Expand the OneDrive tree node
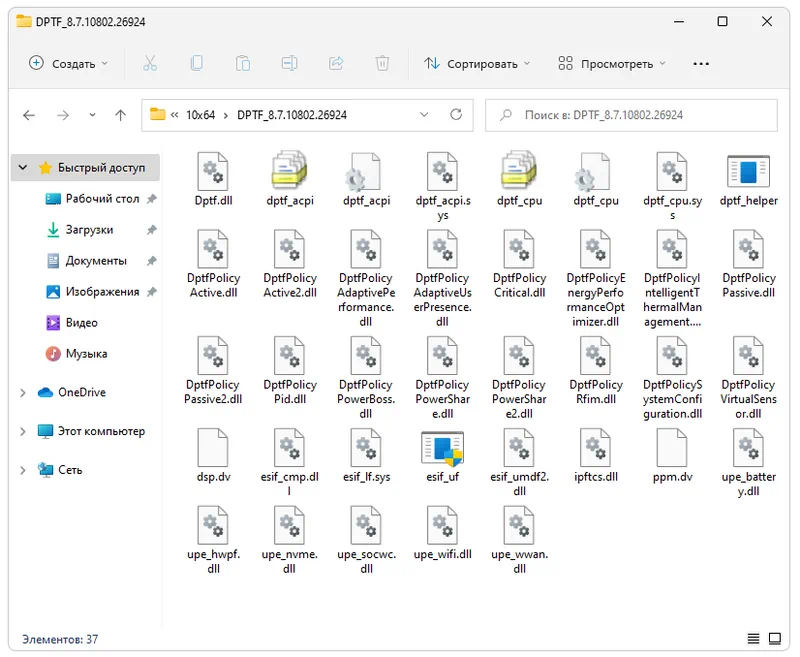 pos(23,393)
